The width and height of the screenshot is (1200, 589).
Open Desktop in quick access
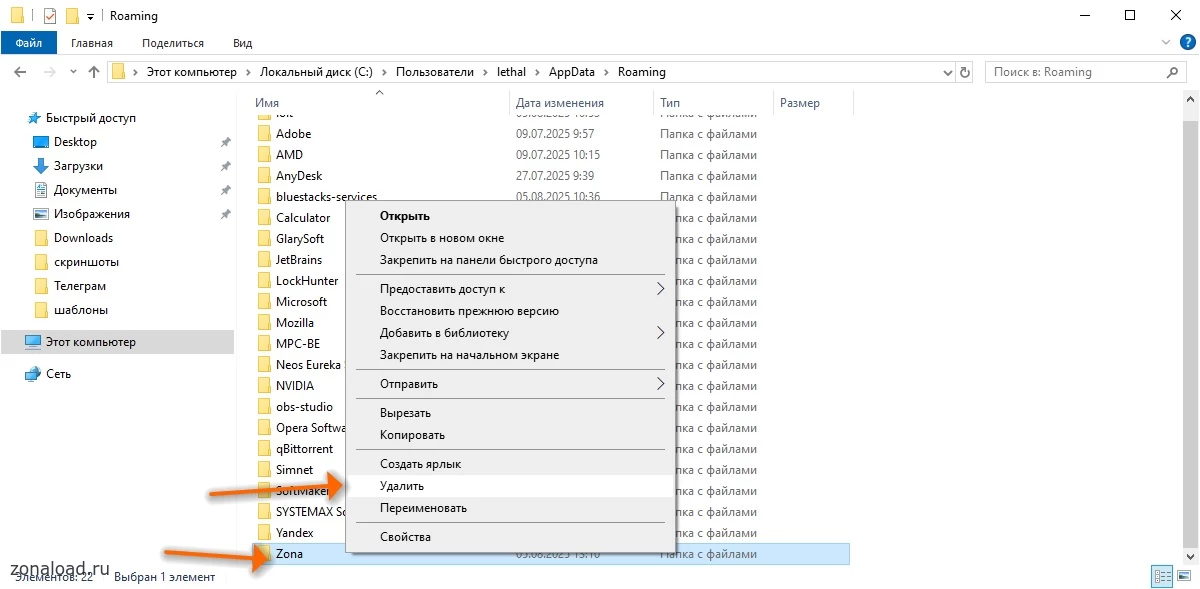click(x=75, y=142)
